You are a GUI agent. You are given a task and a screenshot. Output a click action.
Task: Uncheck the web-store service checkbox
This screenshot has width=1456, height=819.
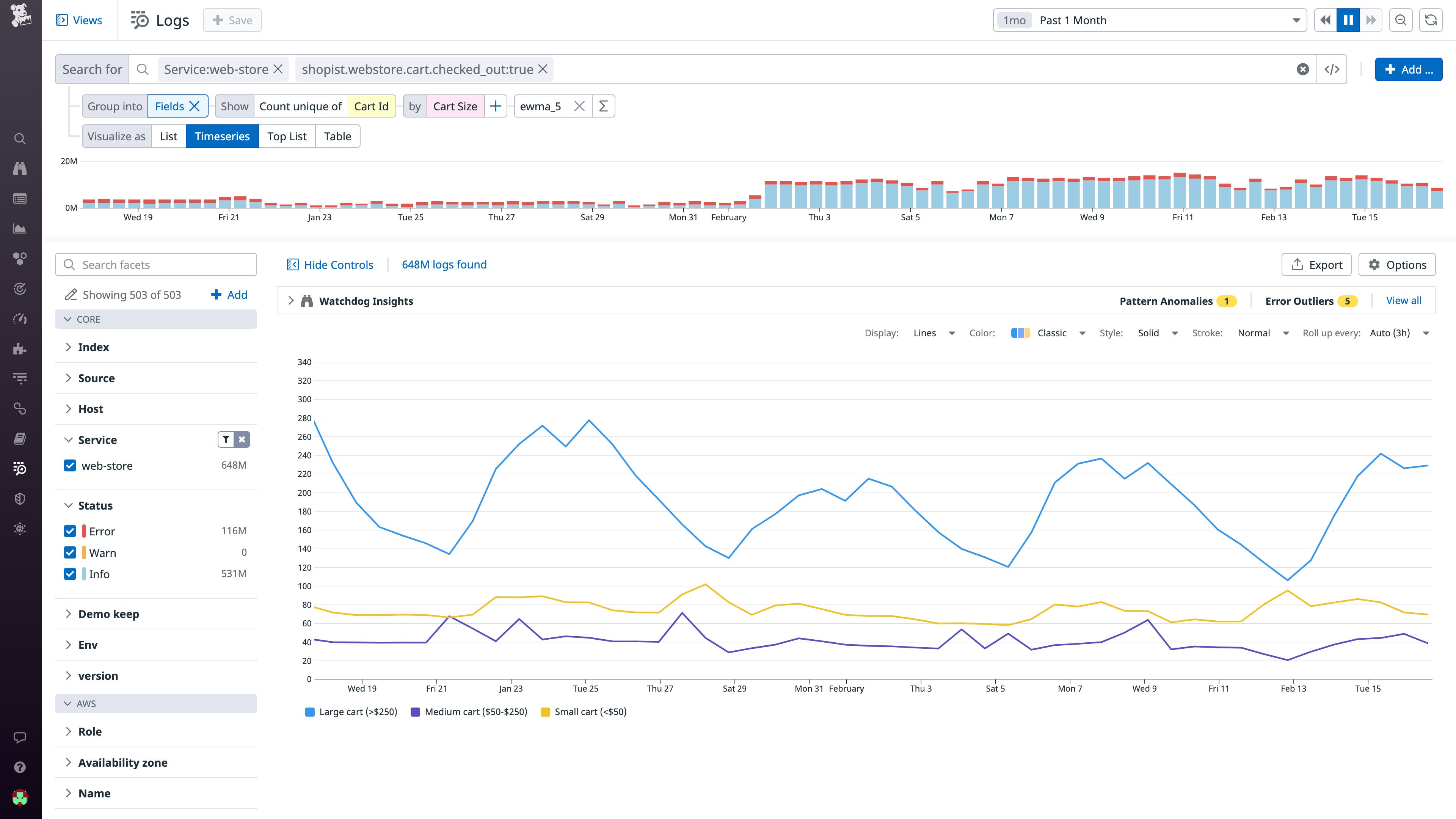tap(69, 466)
